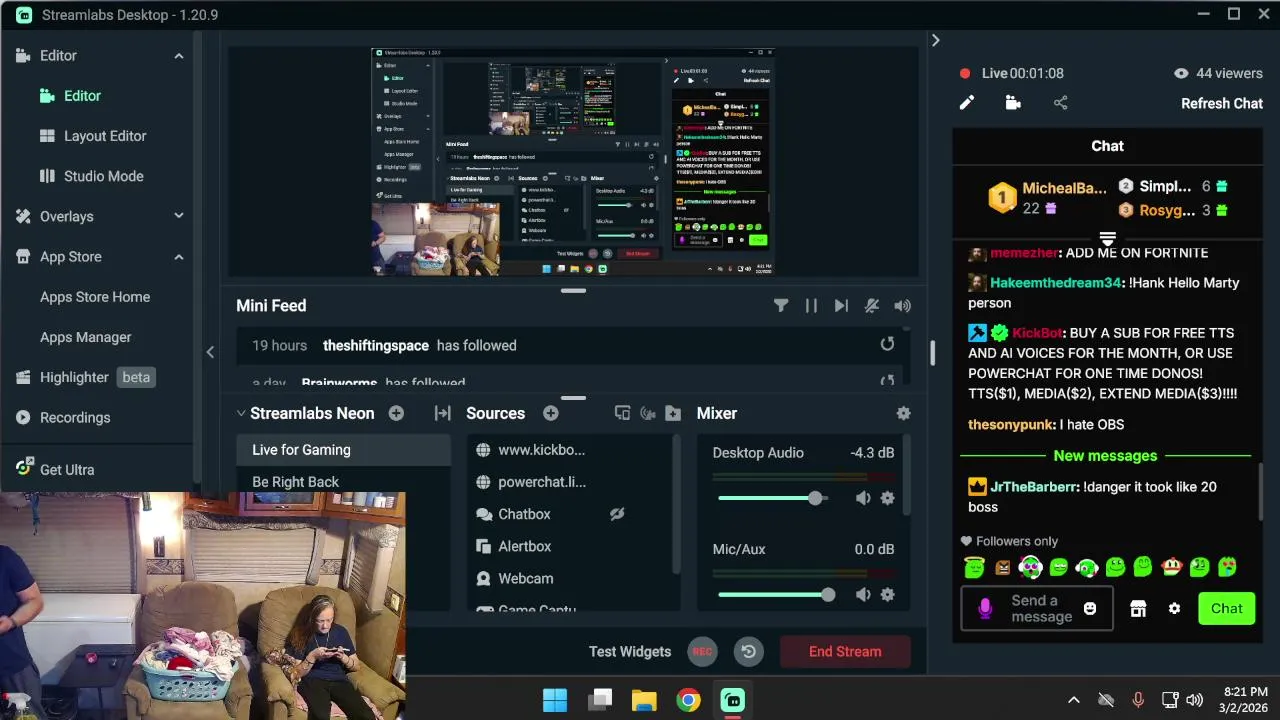1280x720 pixels.
Task: Click End Stream
Action: 845,652
